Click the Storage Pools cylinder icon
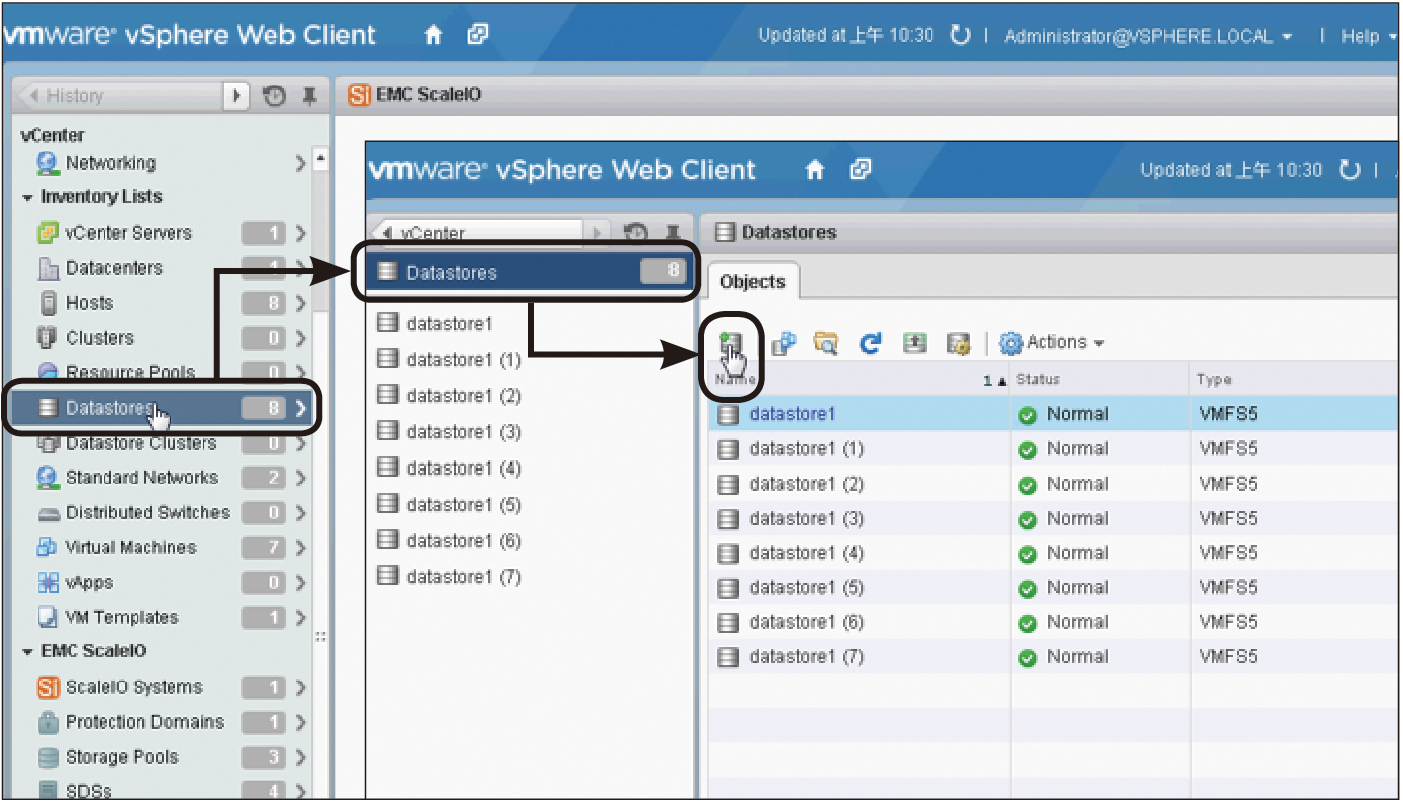Image resolution: width=1403 pixels, height=804 pixels. pyautogui.click(x=48, y=757)
